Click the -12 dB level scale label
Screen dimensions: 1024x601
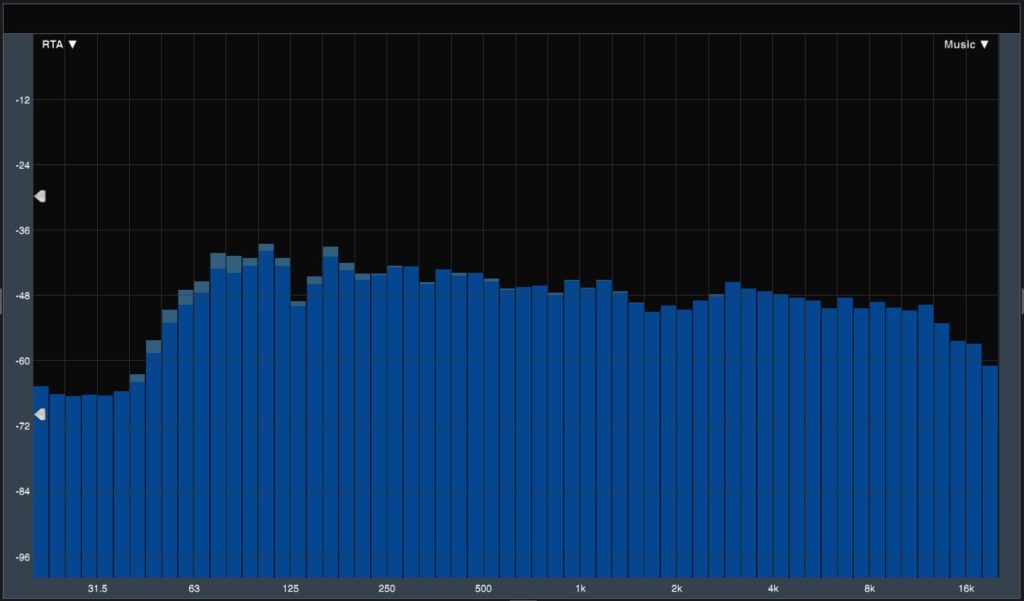(22, 100)
